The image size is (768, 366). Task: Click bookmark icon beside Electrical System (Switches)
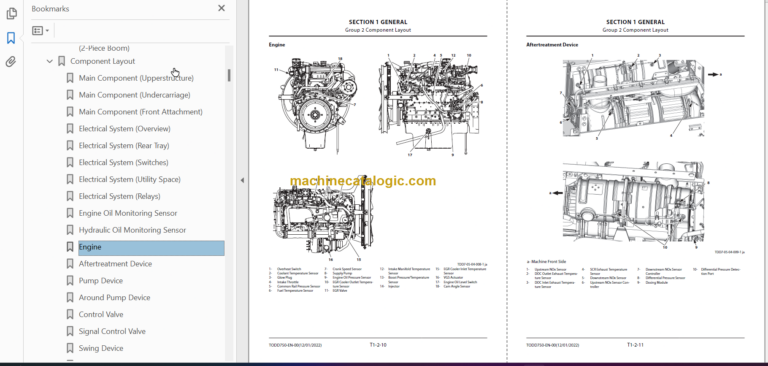click(x=70, y=162)
